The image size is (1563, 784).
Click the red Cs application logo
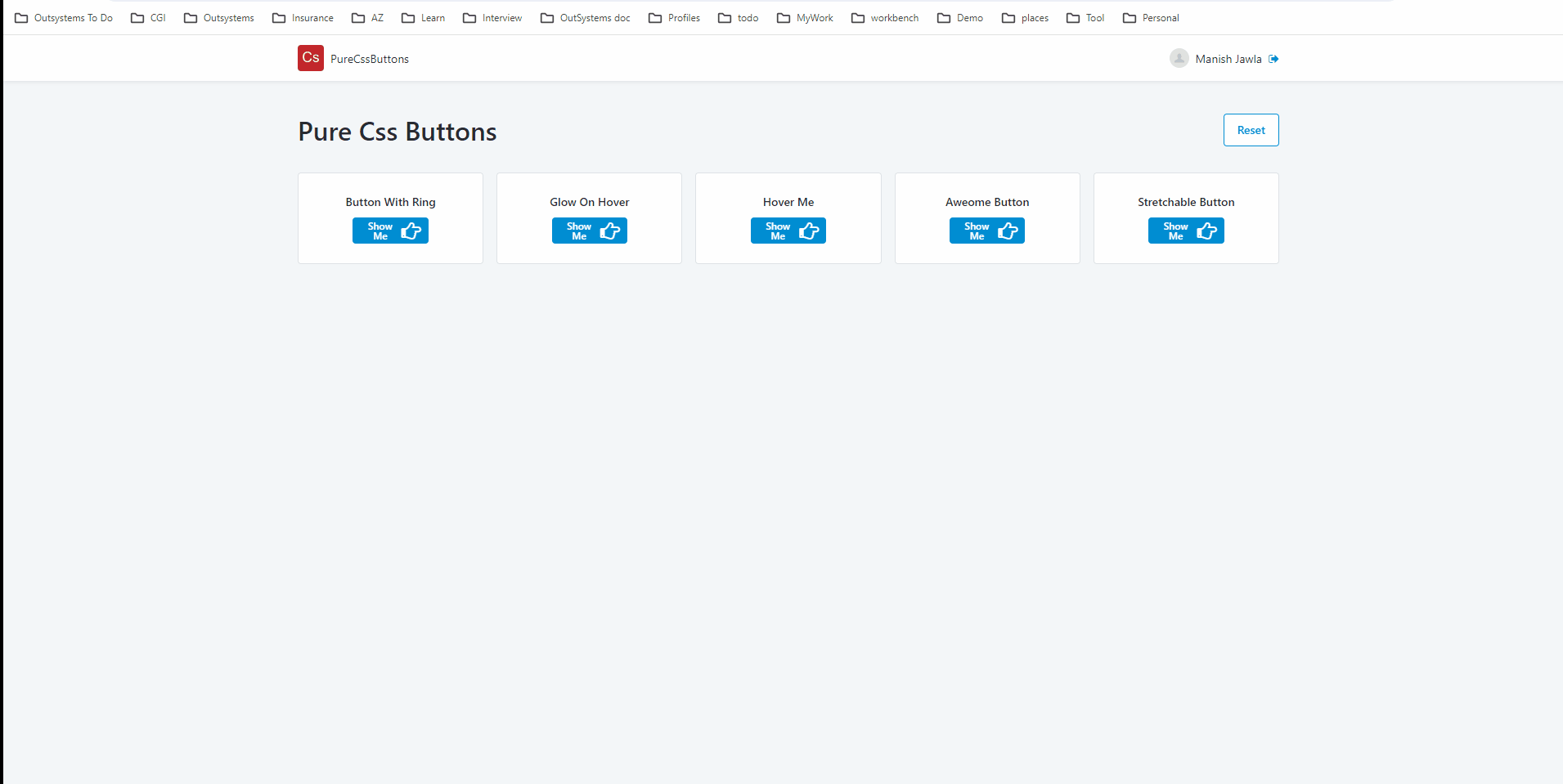[311, 58]
